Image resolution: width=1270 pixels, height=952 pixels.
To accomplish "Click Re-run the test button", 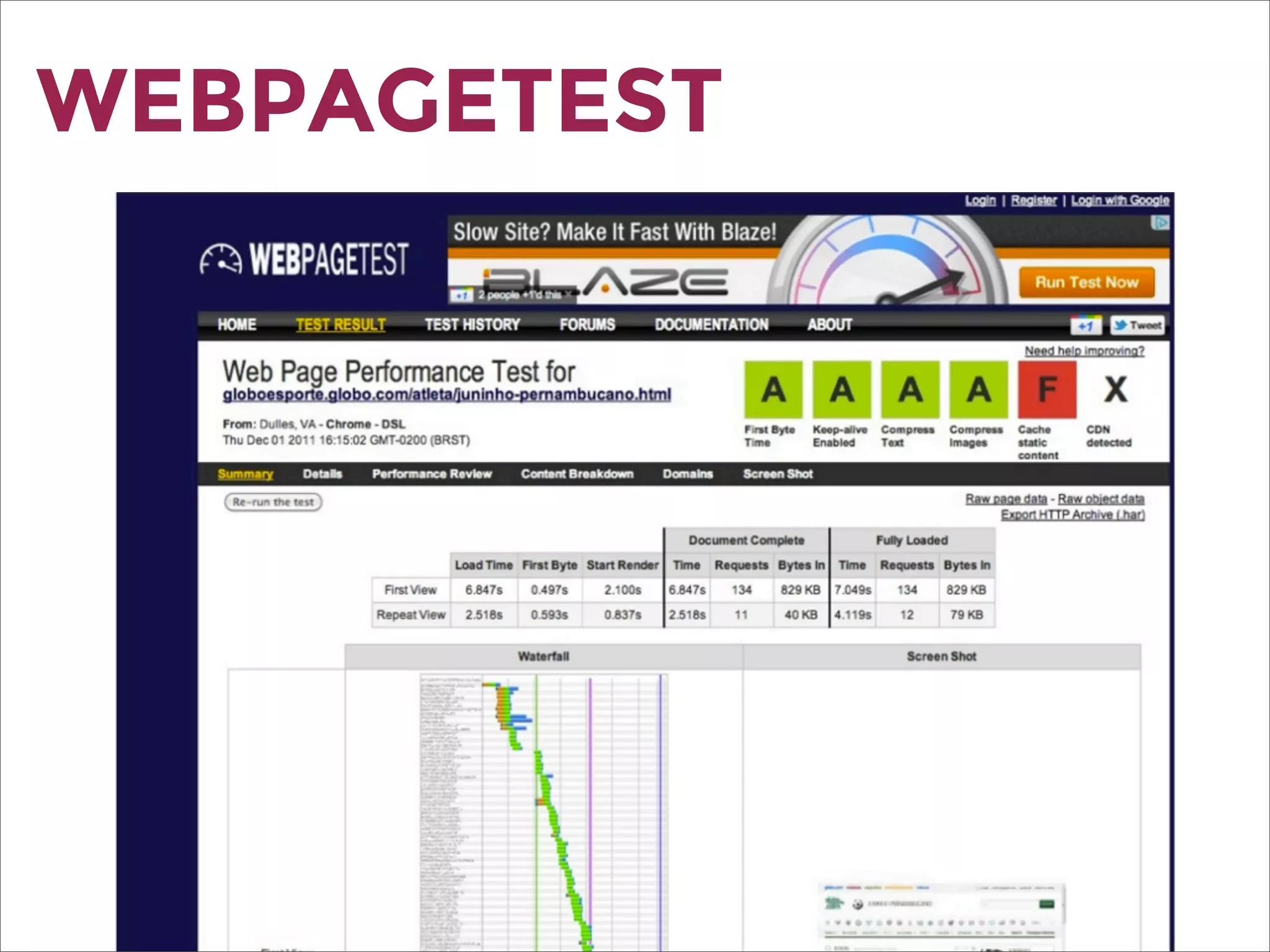I will [x=273, y=502].
